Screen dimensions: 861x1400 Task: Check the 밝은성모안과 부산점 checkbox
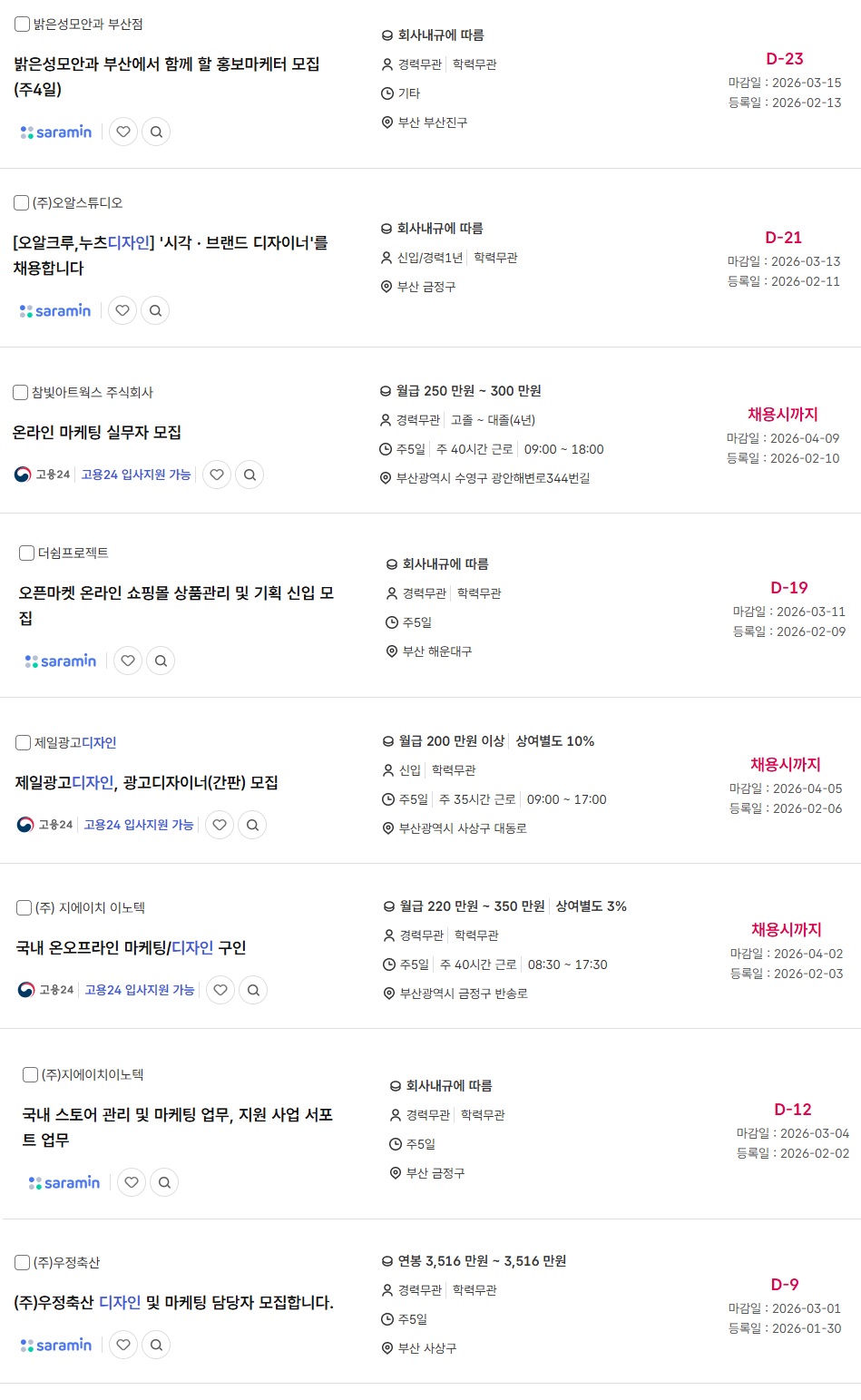23,24
